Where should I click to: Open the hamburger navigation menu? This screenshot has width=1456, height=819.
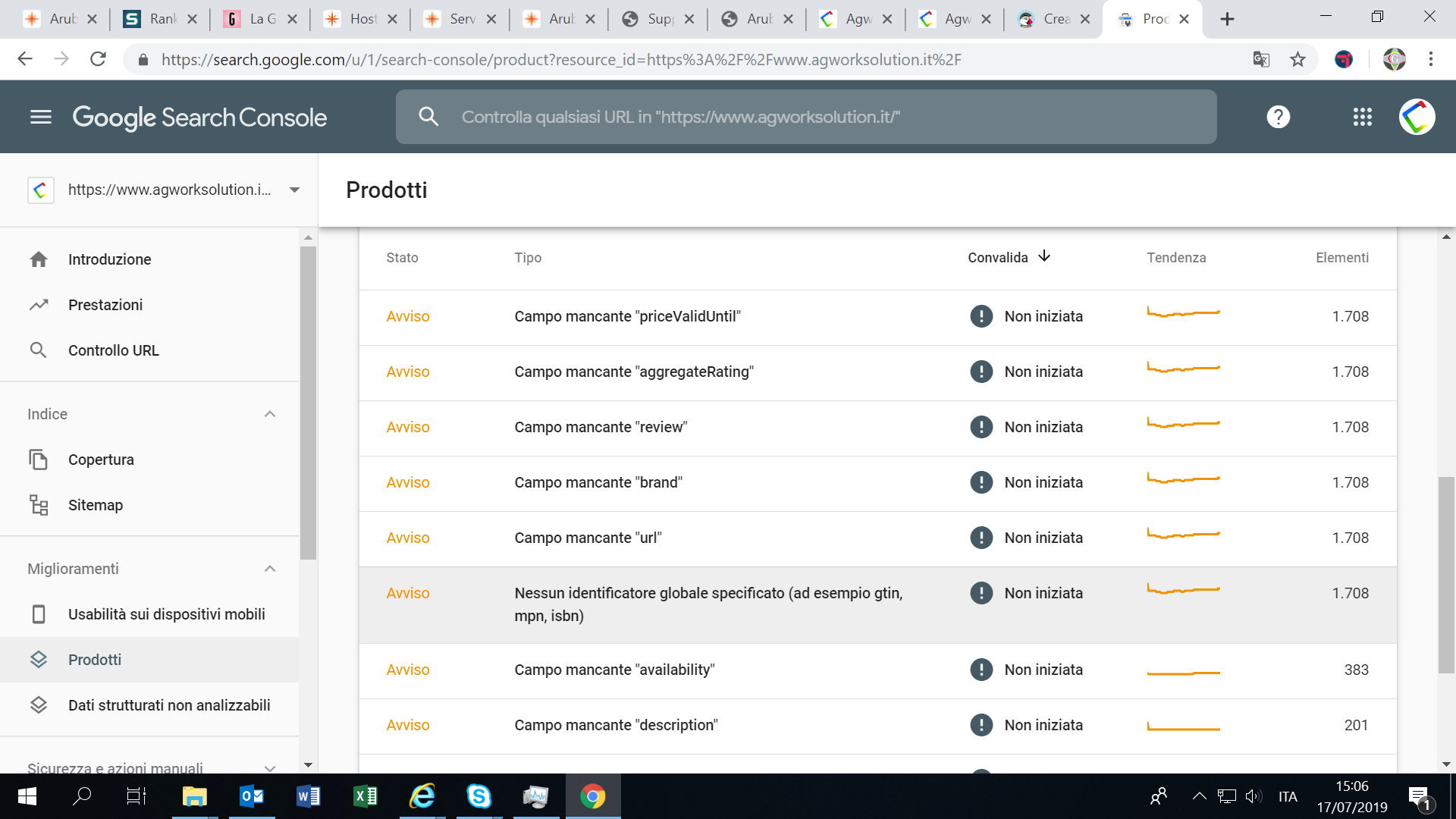pos(41,117)
